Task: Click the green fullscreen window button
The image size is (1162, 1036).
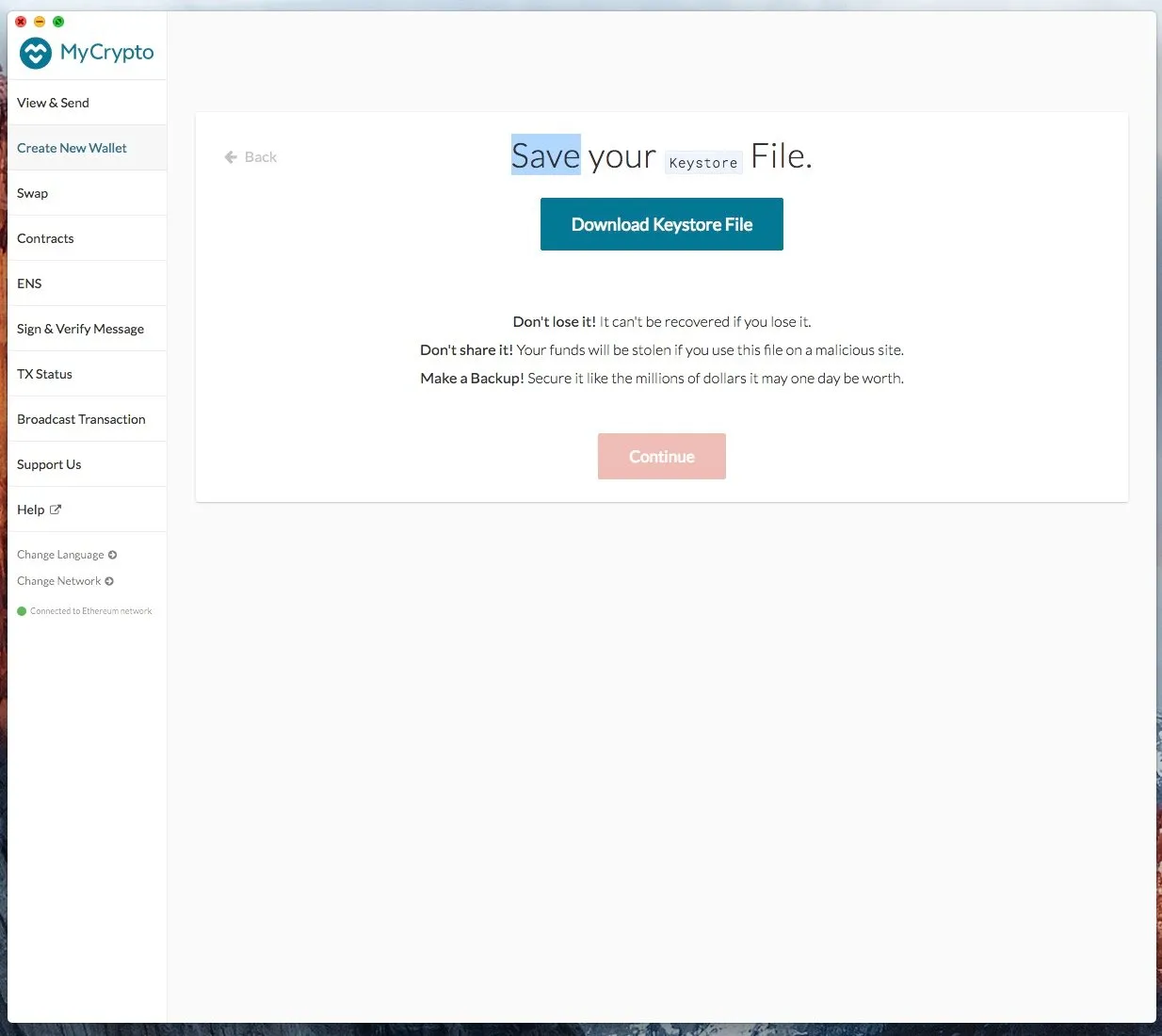Action: point(58,22)
